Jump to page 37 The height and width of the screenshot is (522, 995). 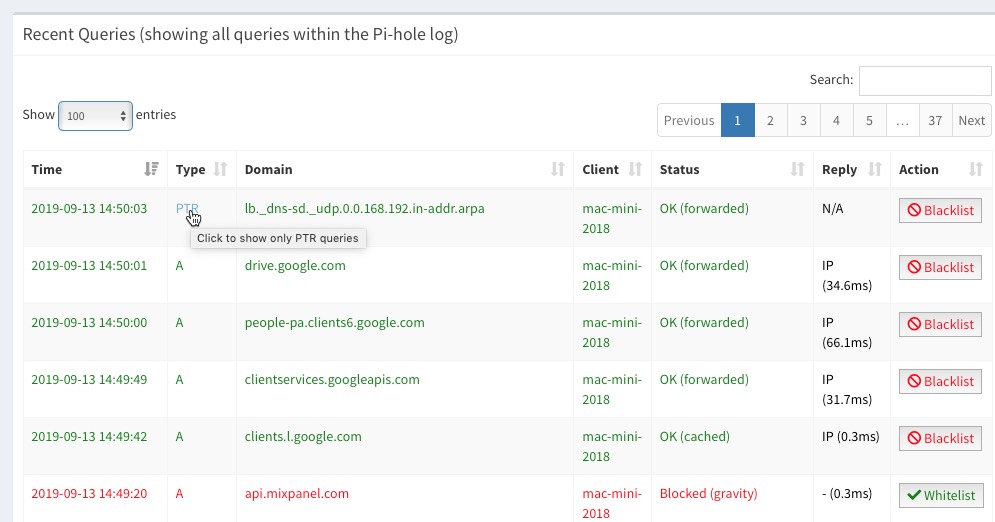935,120
